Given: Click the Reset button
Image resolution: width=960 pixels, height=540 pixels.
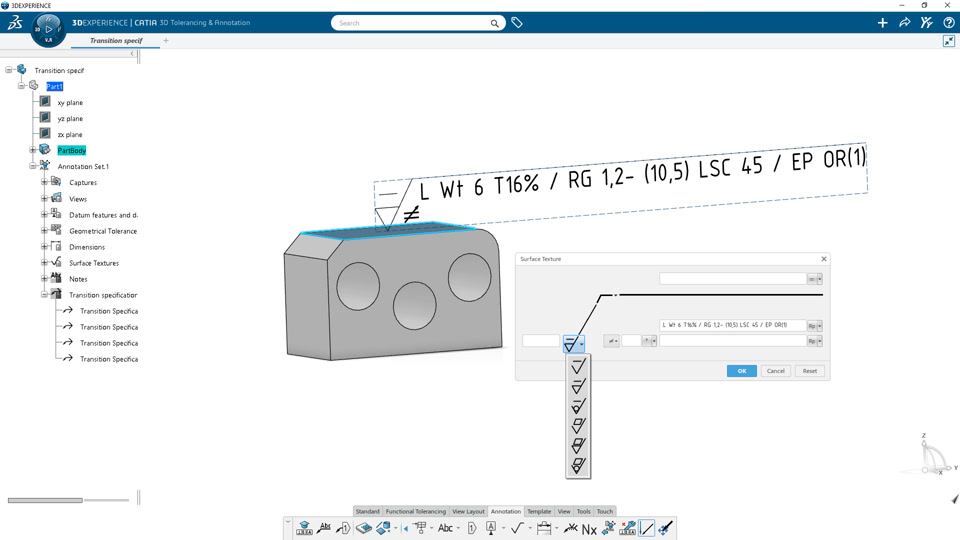Looking at the screenshot, I should pyautogui.click(x=809, y=371).
